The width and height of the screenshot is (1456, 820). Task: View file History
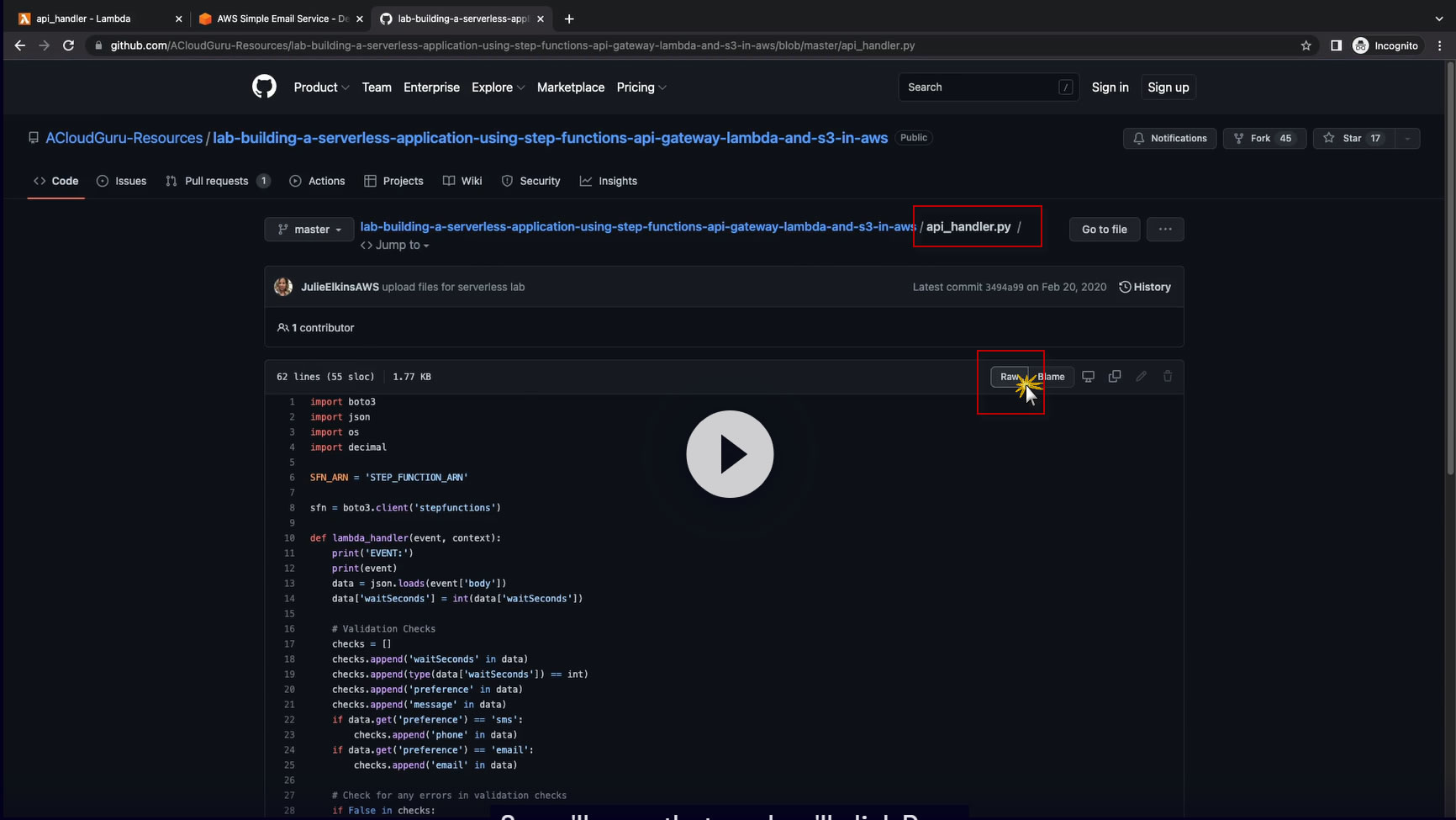point(1145,287)
